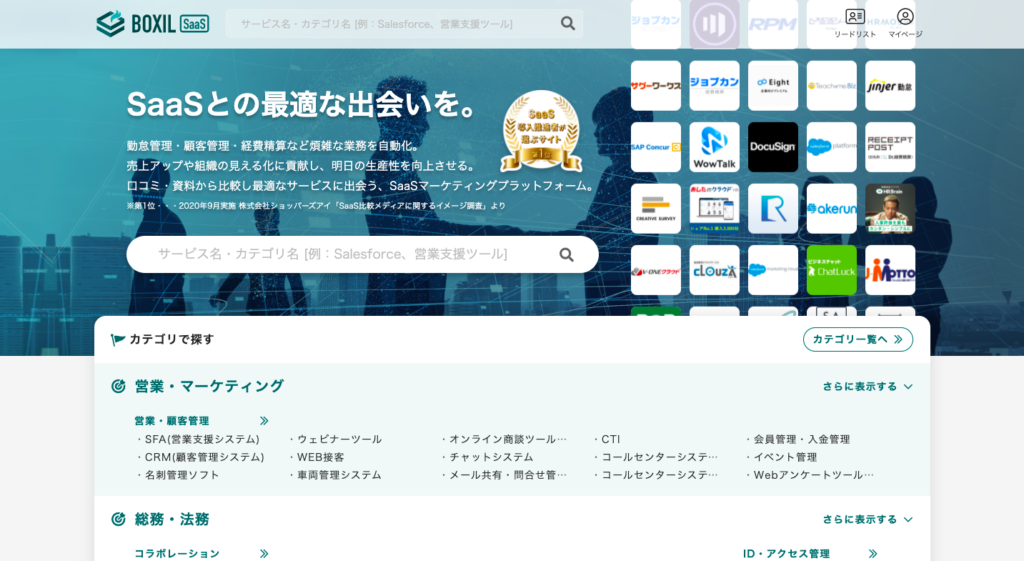The height and width of the screenshot is (561, 1024).
Task: Open the blue R logo service tile
Action: pyautogui.click(x=773, y=208)
